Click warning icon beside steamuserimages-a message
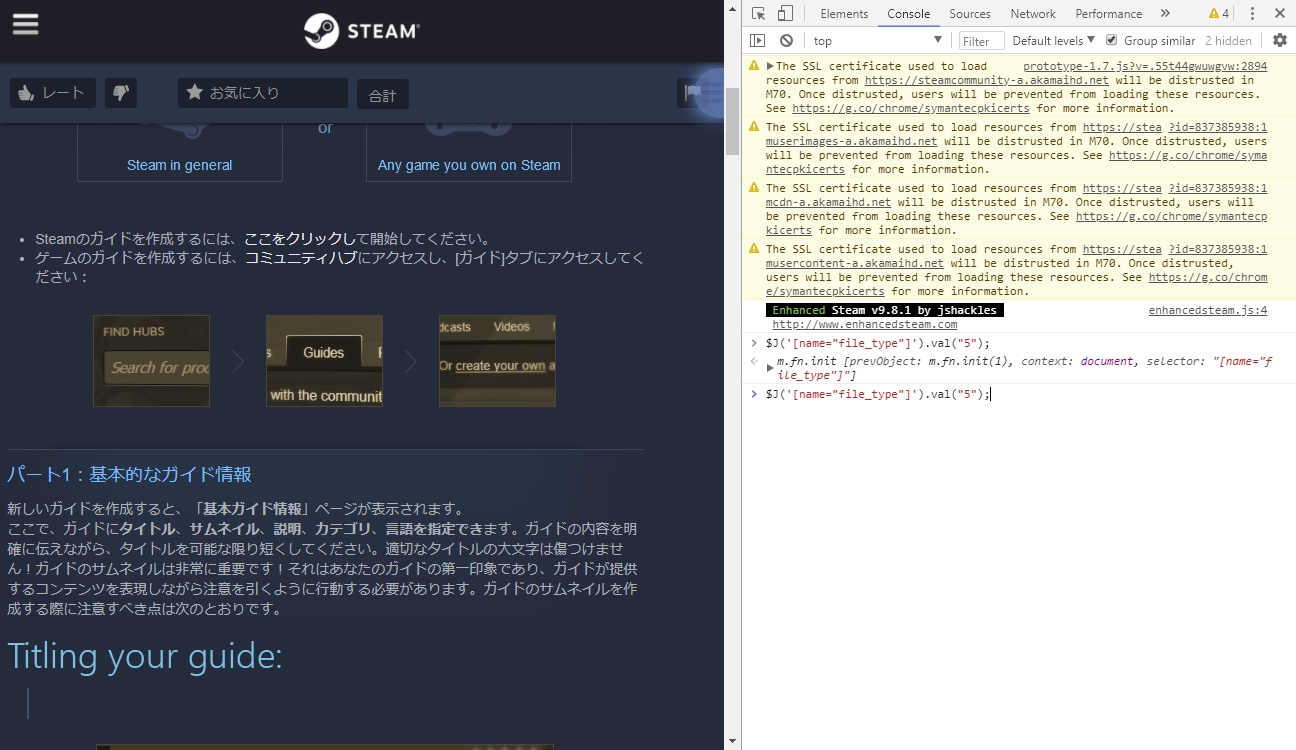Viewport: 1296px width, 750px height. 754,127
